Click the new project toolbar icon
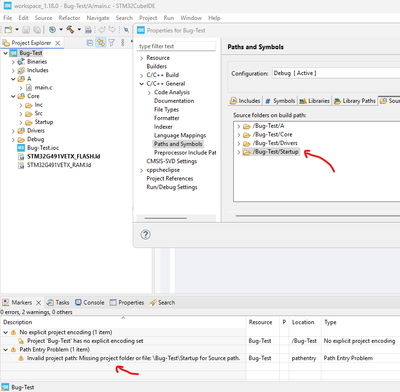The width and height of the screenshot is (400, 392). tap(8, 30)
